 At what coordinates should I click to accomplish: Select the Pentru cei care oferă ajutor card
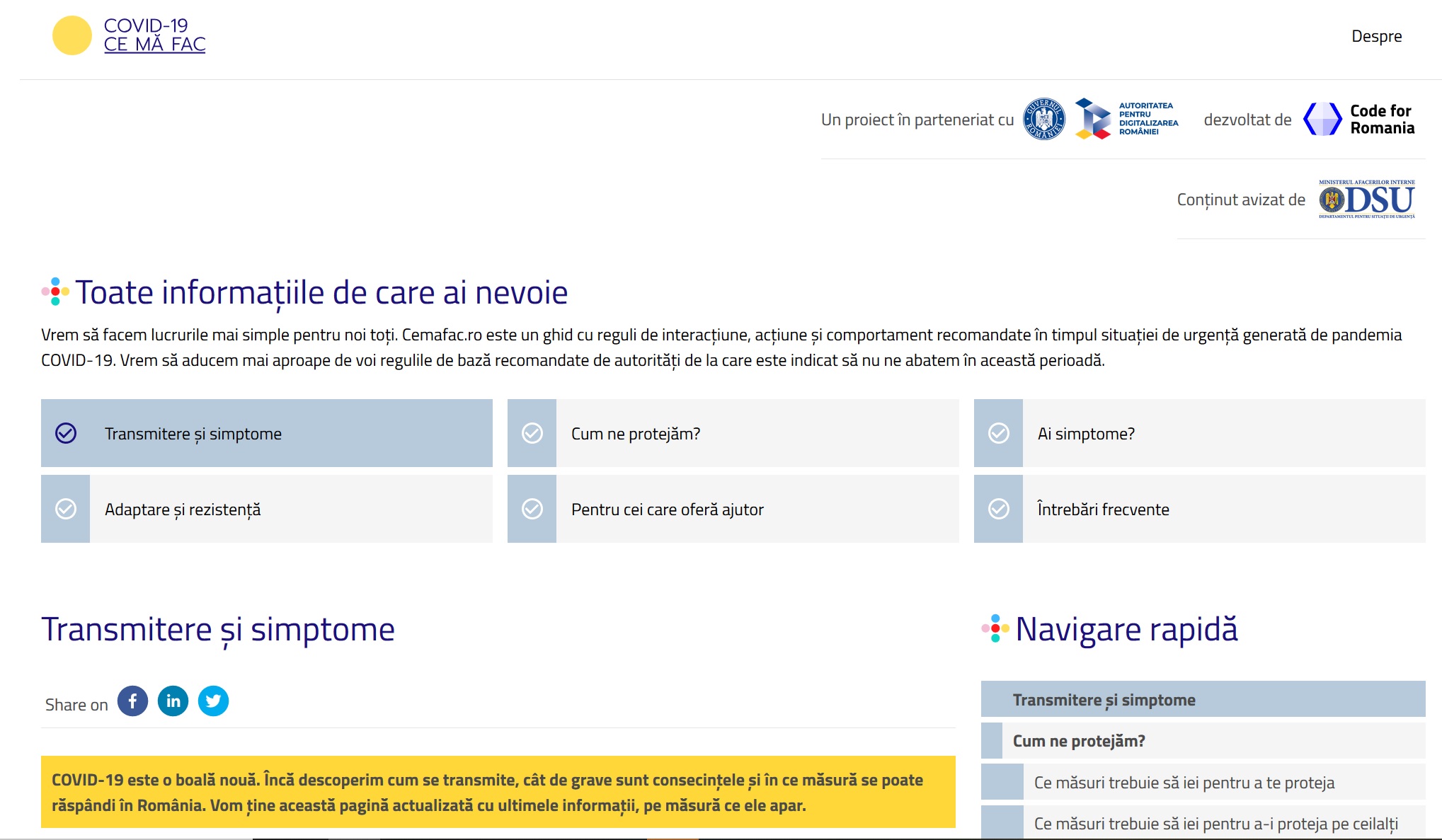(733, 509)
